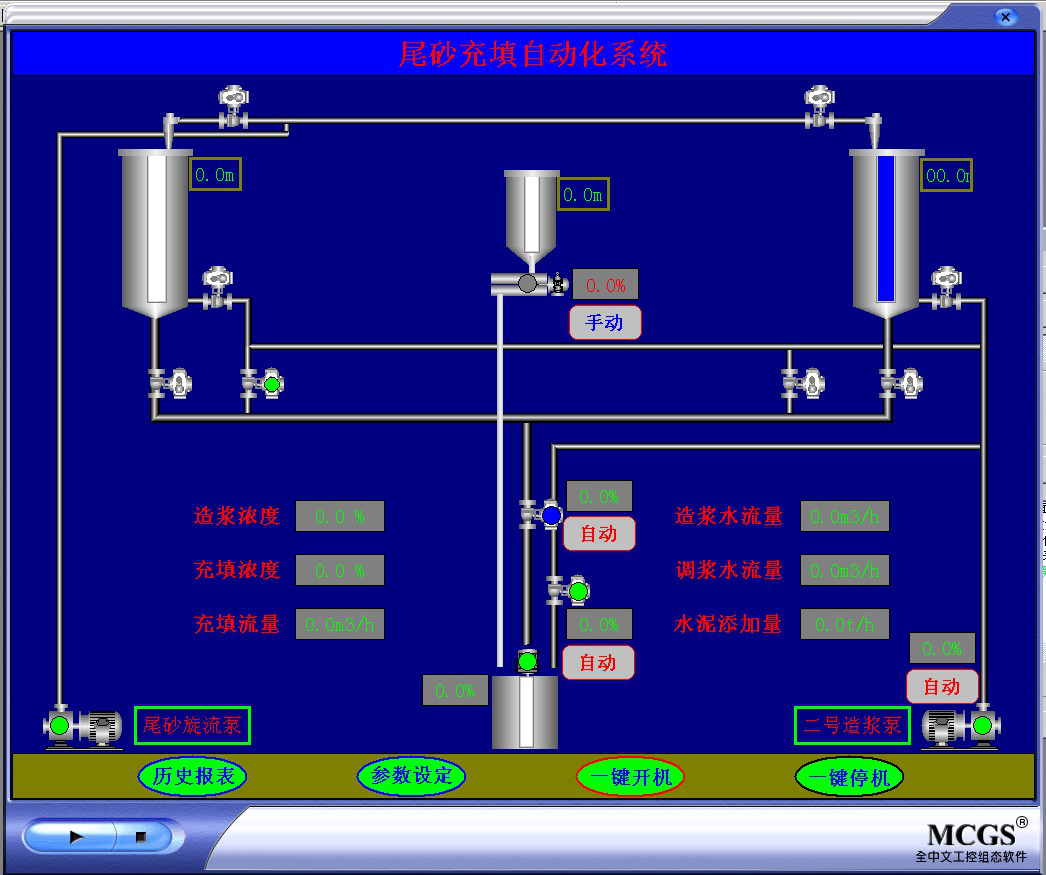Click the 二号造浆泵 pump icon at bottom right
This screenshot has width=1046, height=875.
coord(960,726)
